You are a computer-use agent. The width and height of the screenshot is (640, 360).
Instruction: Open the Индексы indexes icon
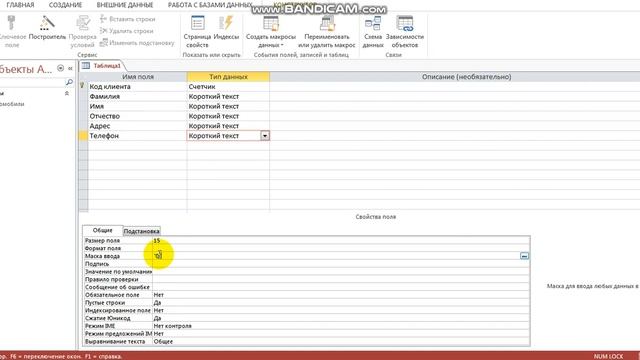226,29
